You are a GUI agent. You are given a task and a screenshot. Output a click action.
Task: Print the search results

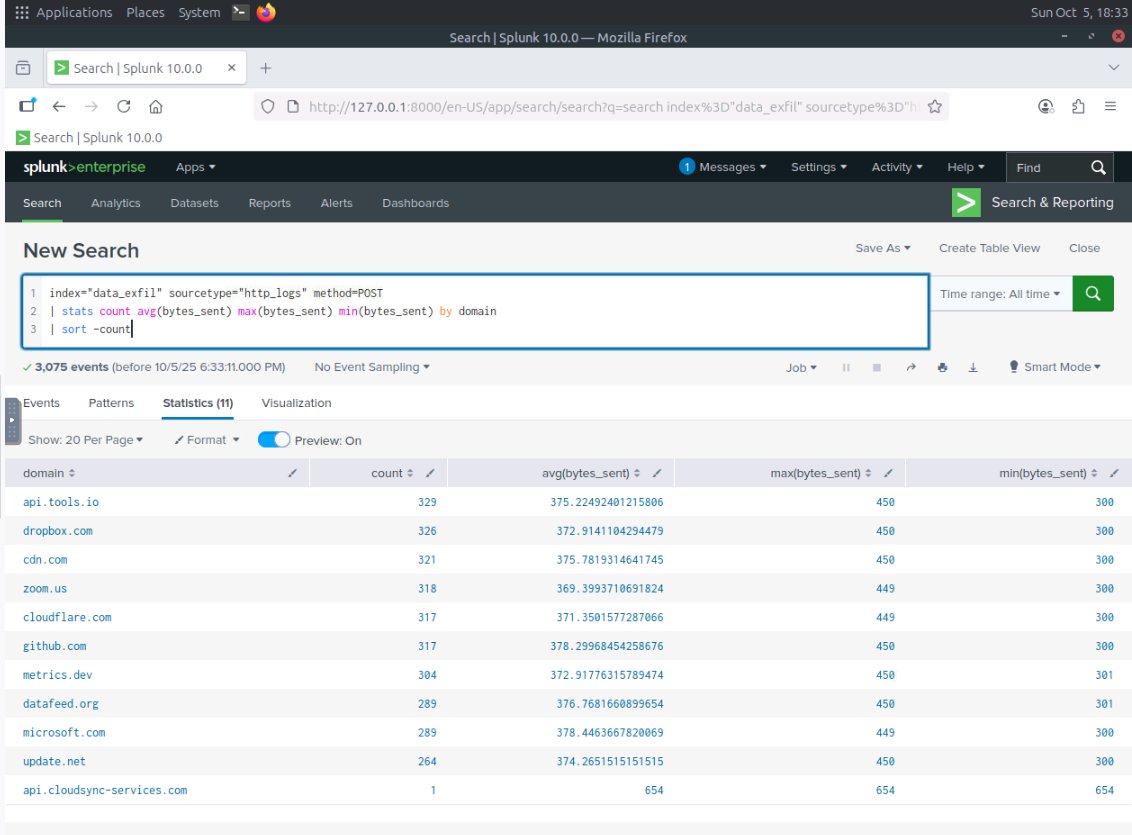(x=942, y=367)
